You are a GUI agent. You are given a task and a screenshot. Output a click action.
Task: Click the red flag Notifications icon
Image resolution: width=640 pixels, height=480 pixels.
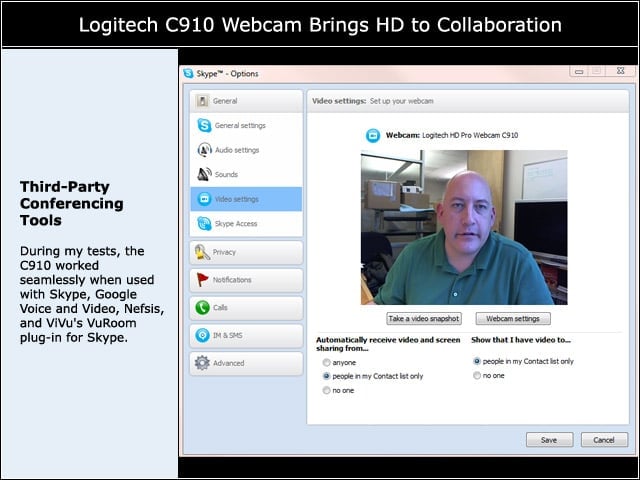pyautogui.click(x=202, y=280)
